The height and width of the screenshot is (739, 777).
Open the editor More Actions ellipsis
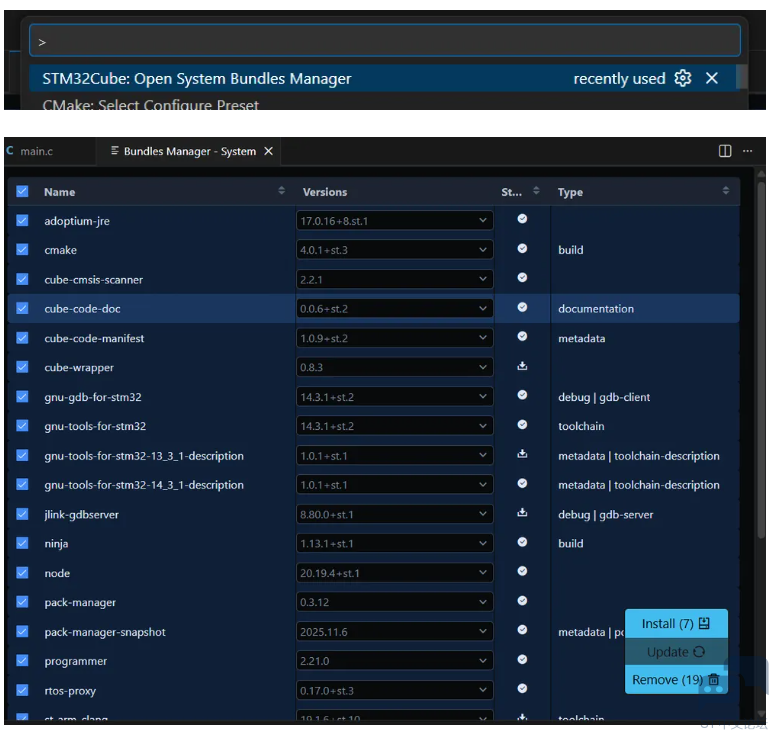tap(747, 151)
